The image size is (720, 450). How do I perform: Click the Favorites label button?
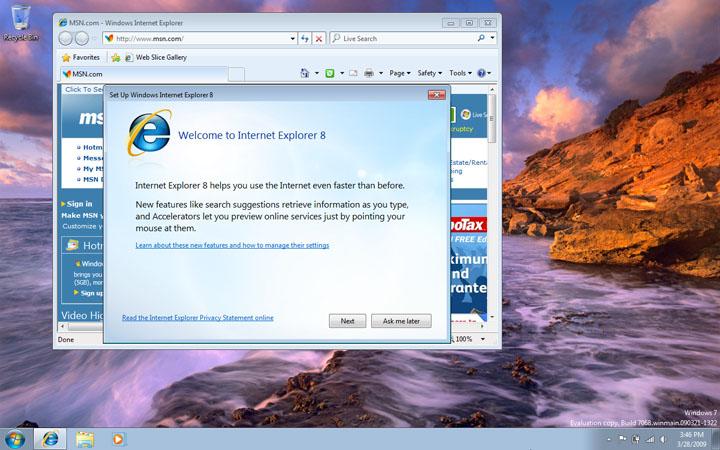(86, 57)
